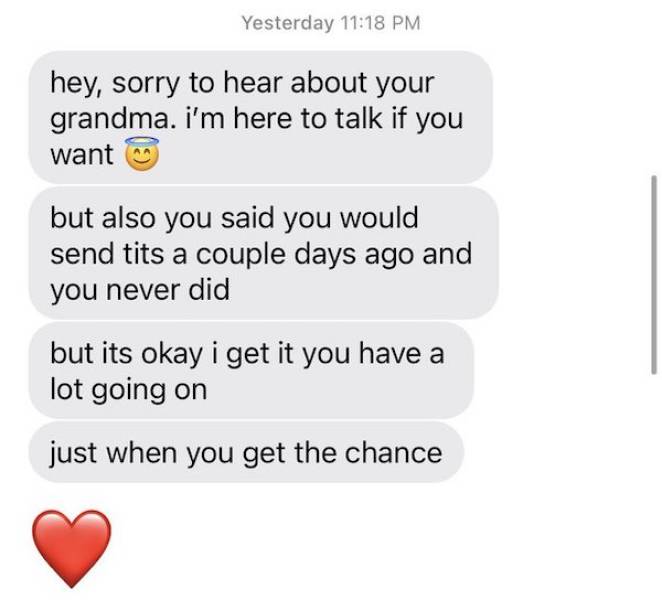Click the text 'you never did'
Image resolution: width=662 pixels, height=600 pixels.
coord(140,290)
